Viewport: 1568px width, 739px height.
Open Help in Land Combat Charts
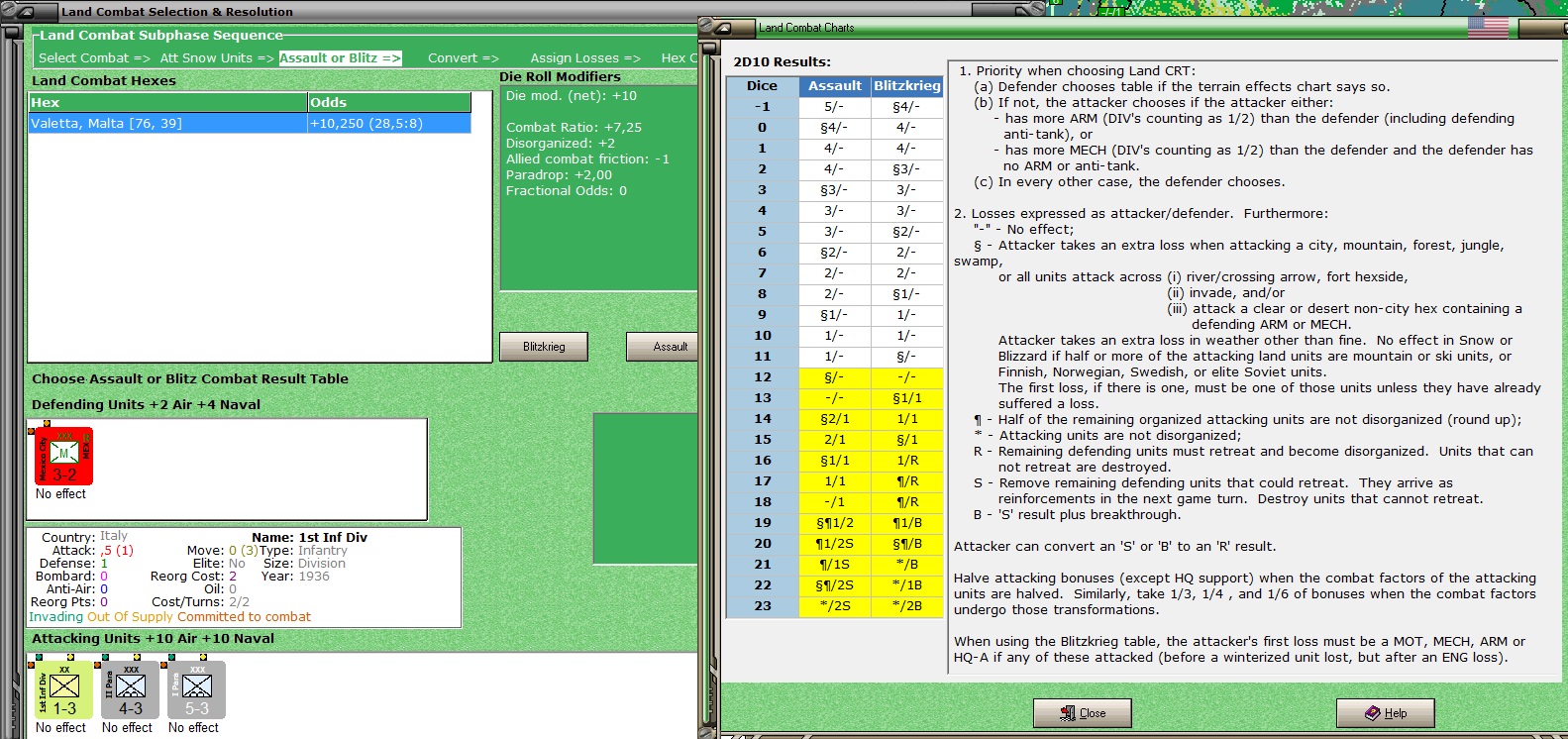[1385, 713]
